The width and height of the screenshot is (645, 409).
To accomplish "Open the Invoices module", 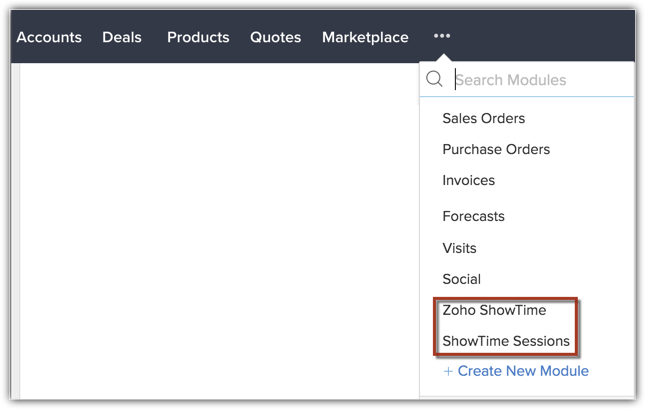I will tap(469, 180).
